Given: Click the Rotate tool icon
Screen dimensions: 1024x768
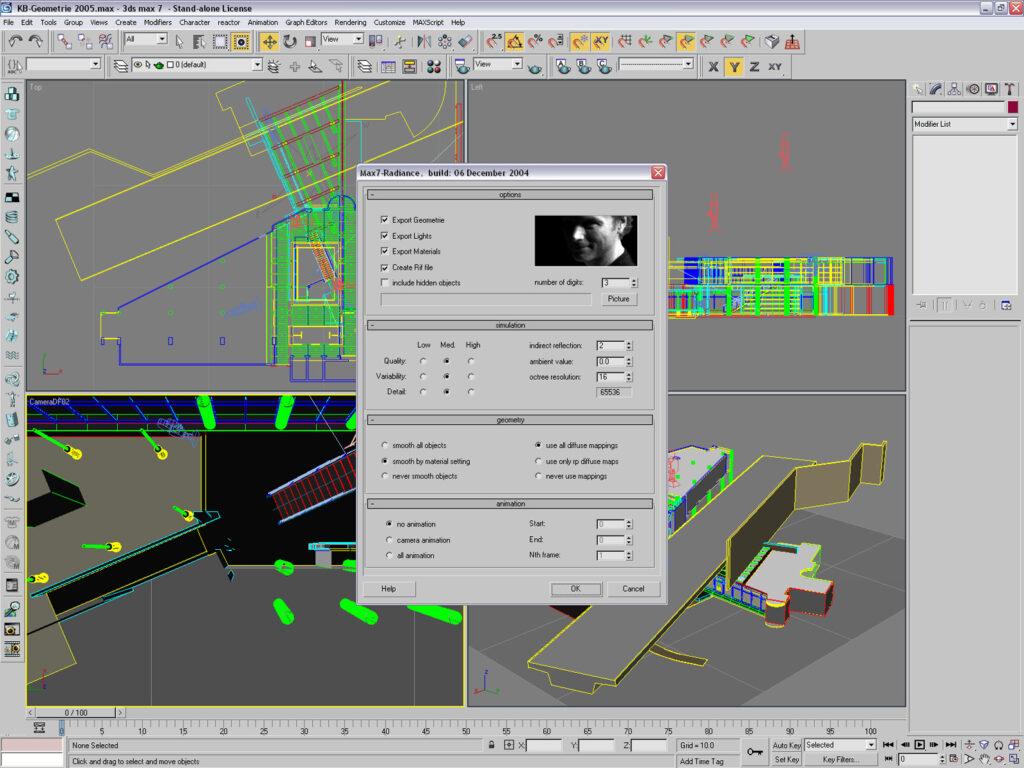Looking at the screenshot, I should [x=289, y=41].
